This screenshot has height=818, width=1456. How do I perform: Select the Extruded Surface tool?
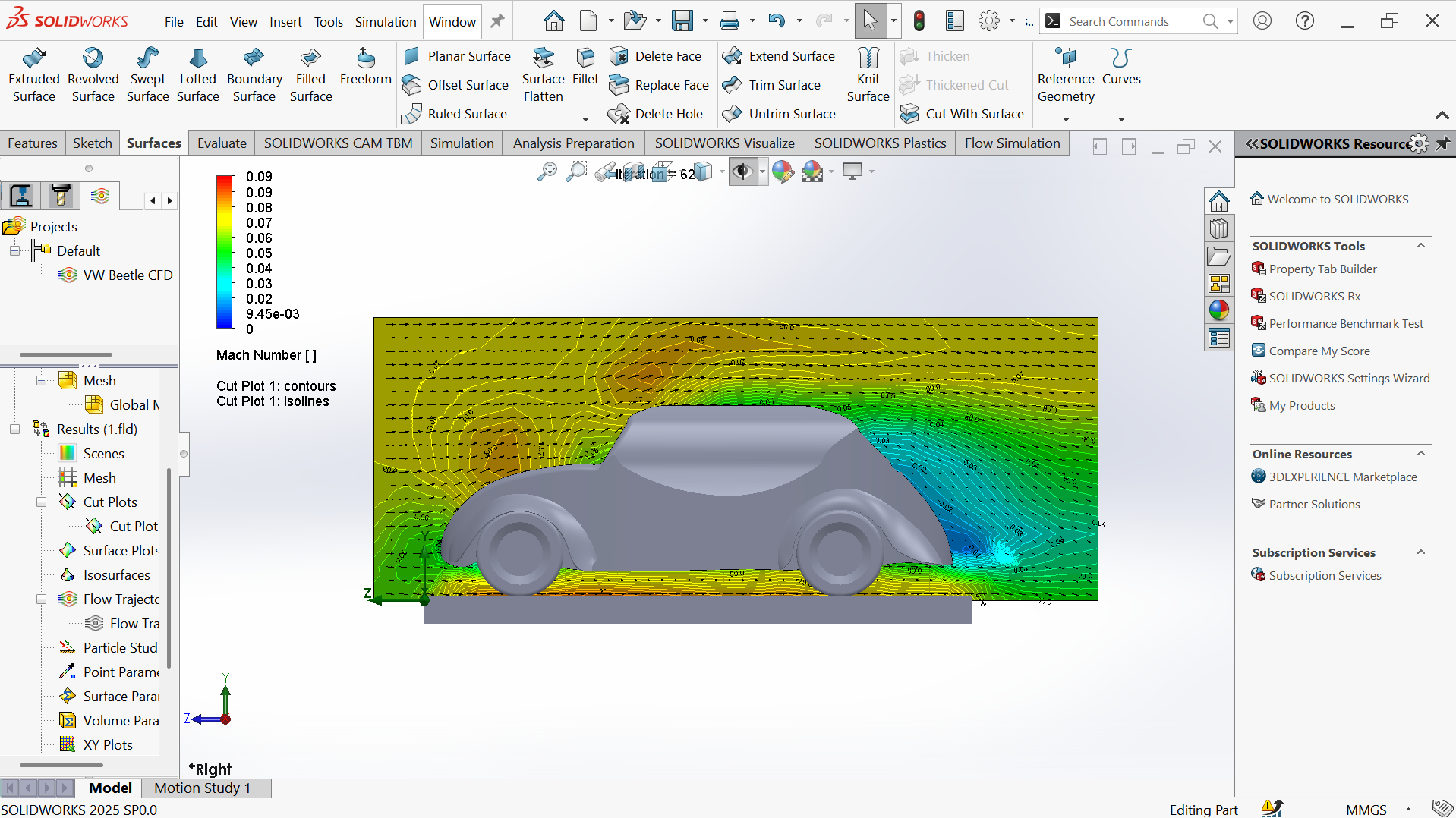click(x=34, y=75)
